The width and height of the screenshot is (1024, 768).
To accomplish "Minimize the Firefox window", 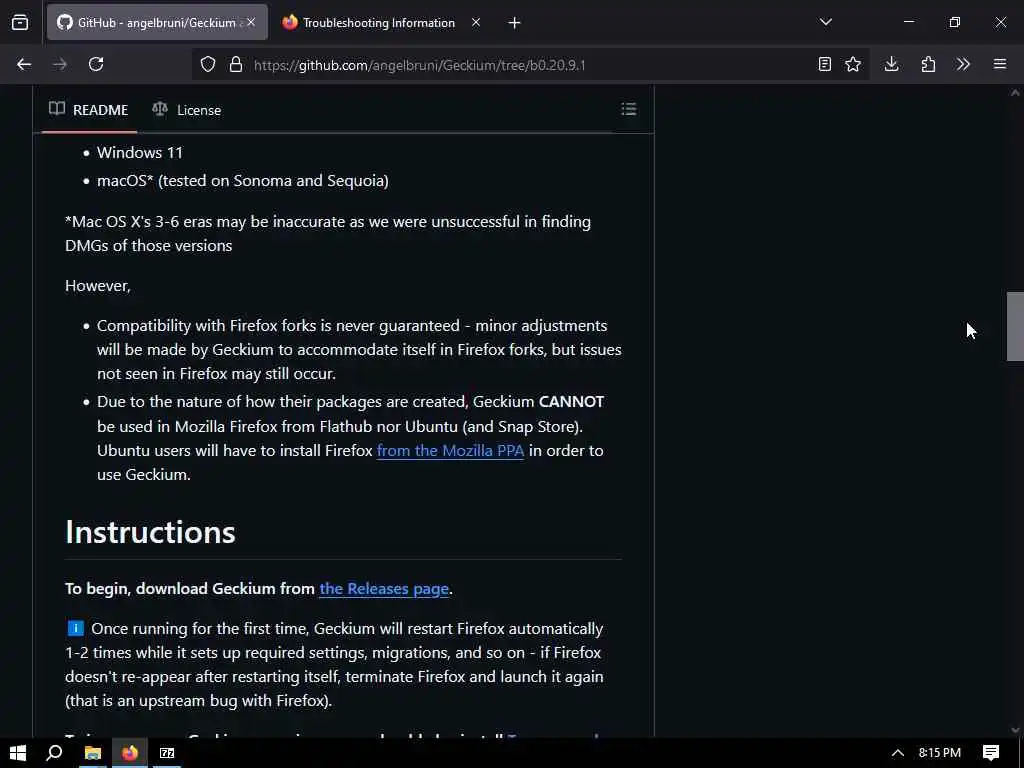I will coord(908,22).
